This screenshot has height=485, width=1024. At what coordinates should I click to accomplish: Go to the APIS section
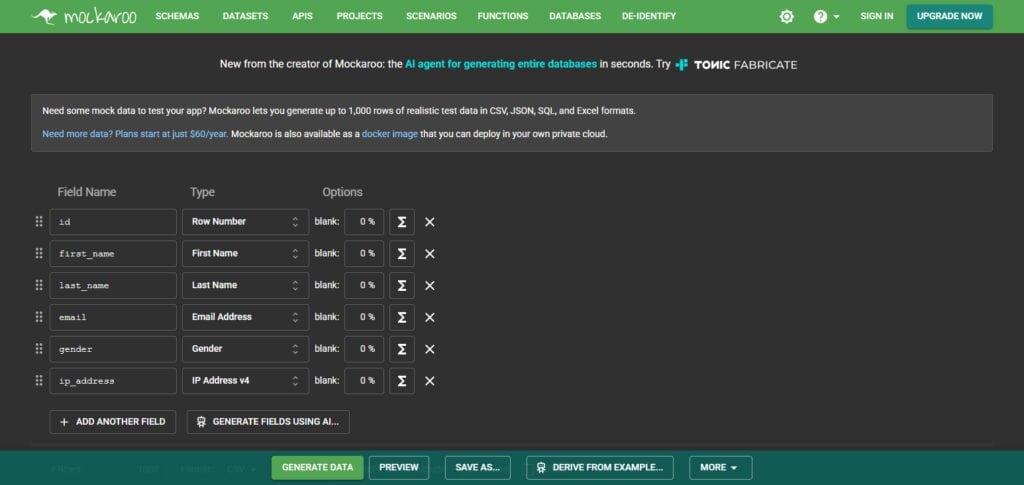(303, 16)
